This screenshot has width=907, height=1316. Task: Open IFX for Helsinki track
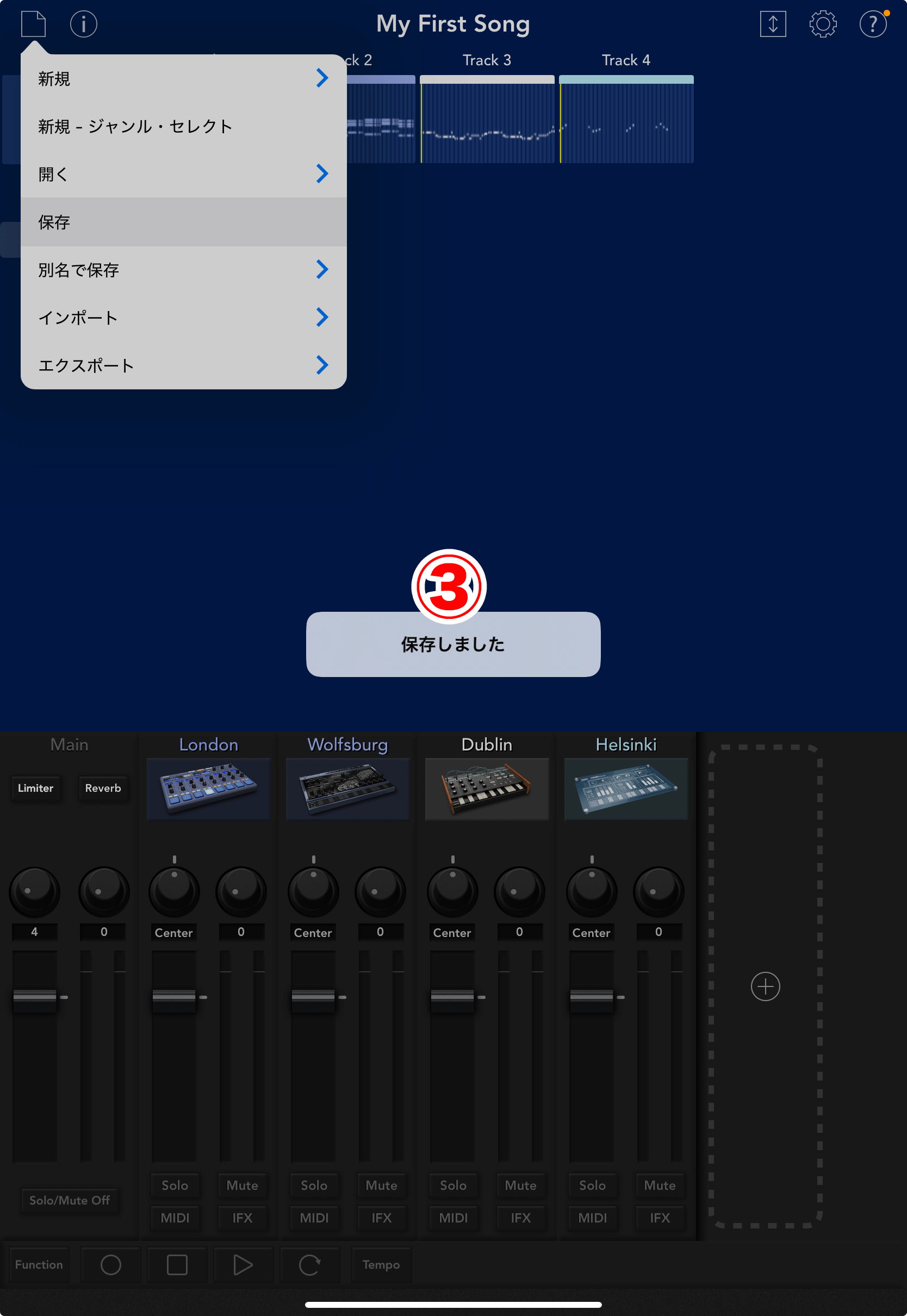660,1218
